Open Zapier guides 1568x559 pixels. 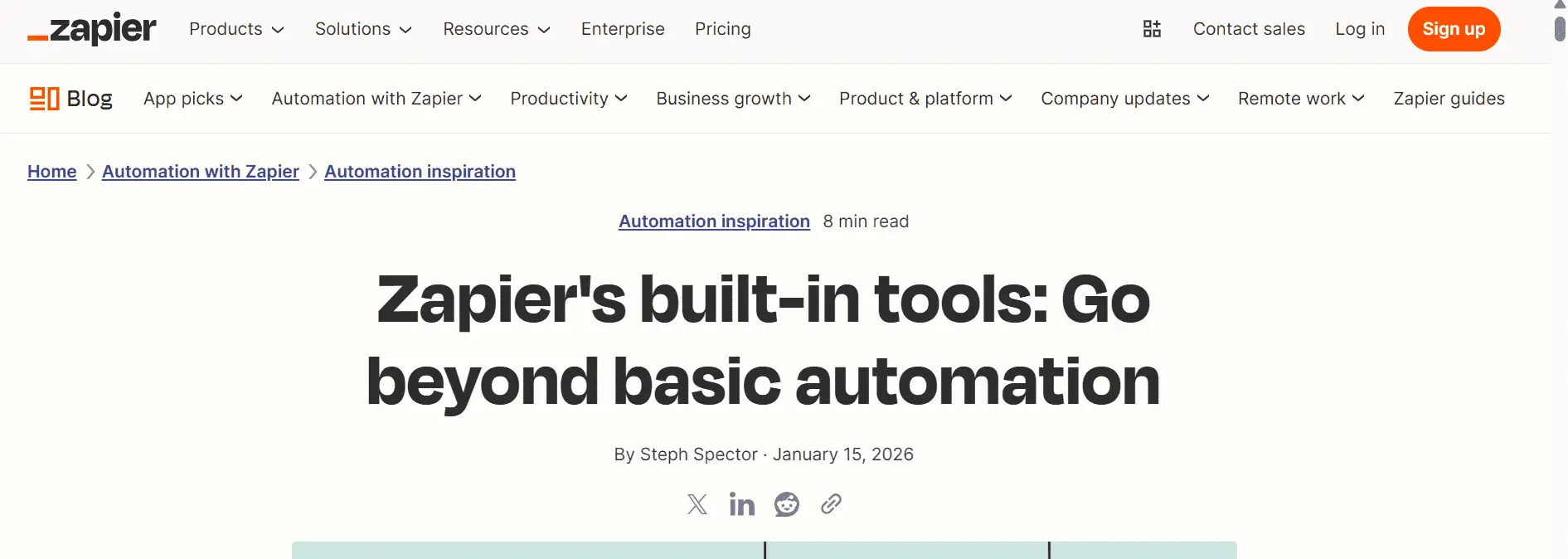pos(1449,99)
